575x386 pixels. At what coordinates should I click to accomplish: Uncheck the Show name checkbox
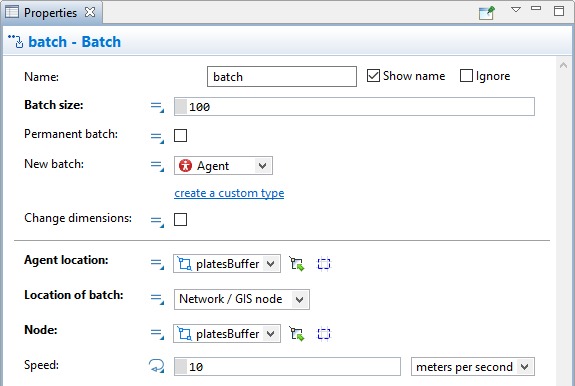coord(373,76)
